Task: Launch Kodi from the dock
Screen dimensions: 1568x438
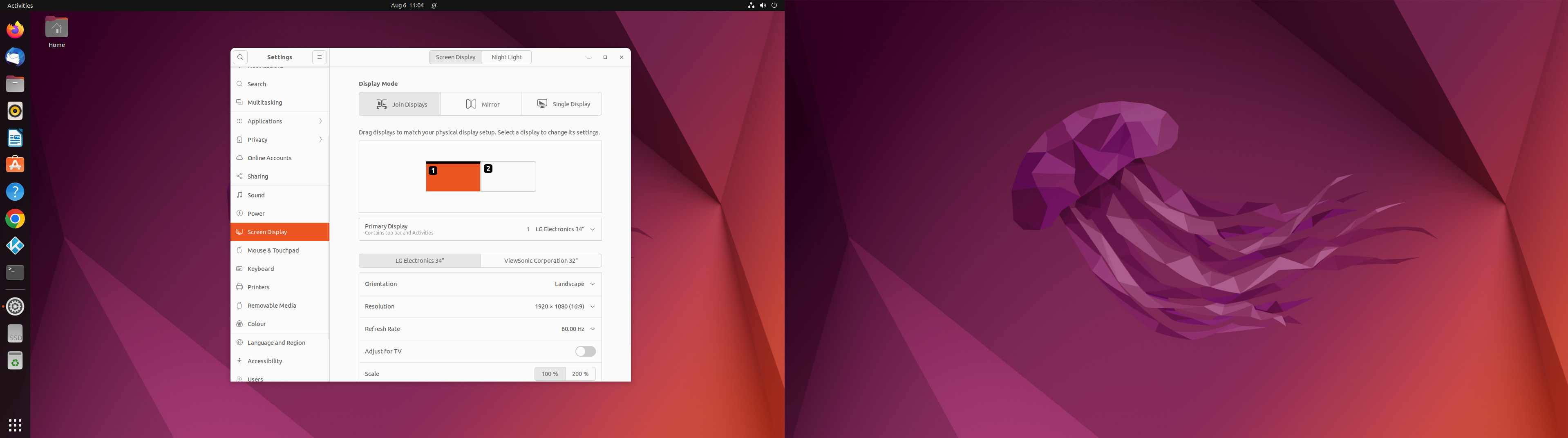Action: (x=15, y=246)
